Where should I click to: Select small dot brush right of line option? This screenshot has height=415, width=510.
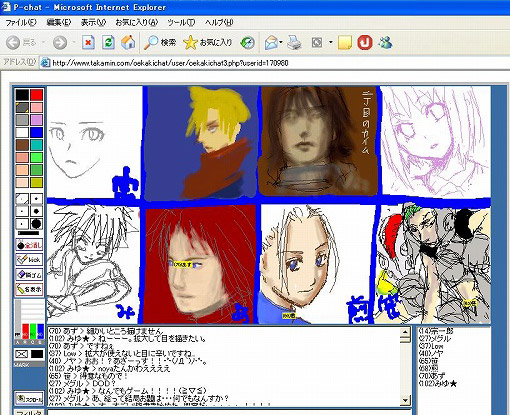36,199
